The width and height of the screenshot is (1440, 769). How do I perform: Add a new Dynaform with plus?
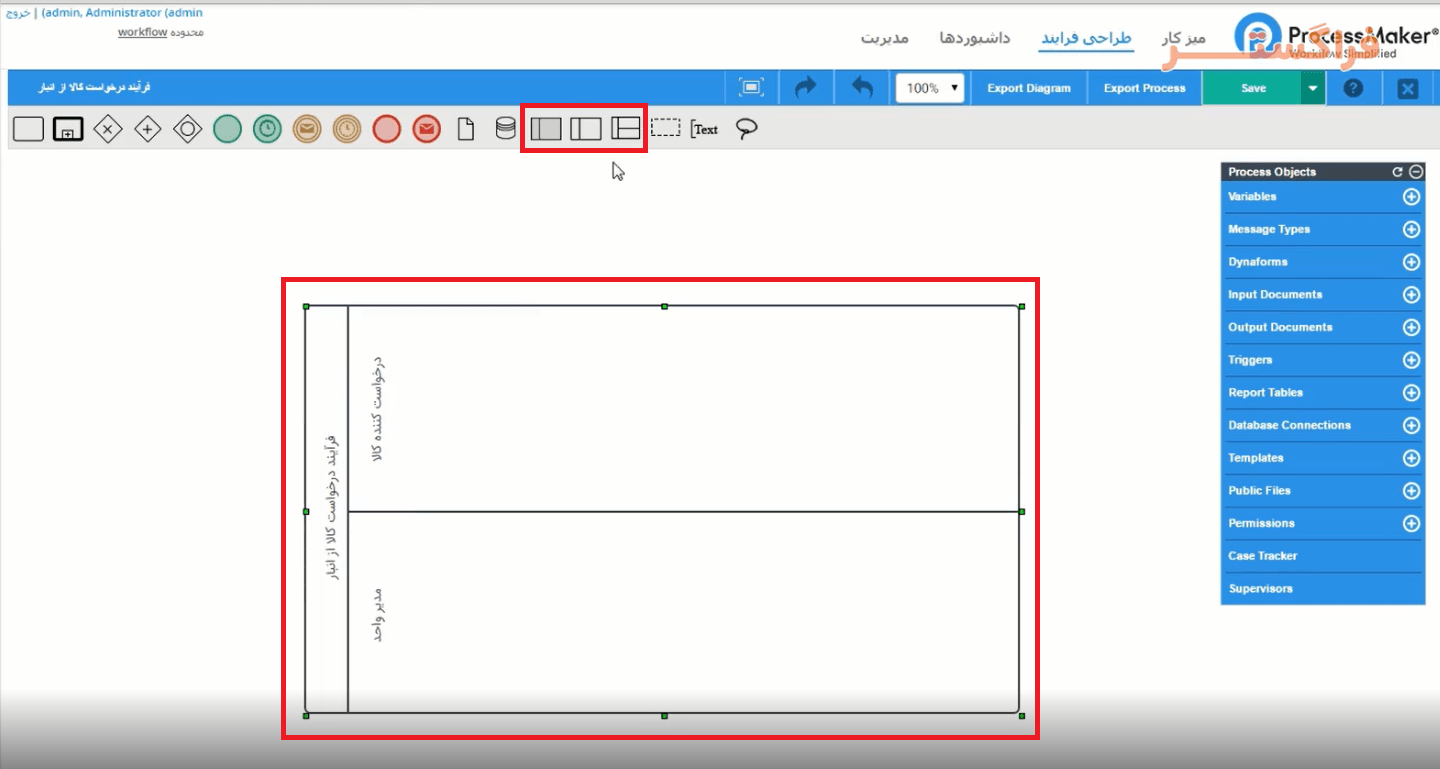[x=1411, y=262]
